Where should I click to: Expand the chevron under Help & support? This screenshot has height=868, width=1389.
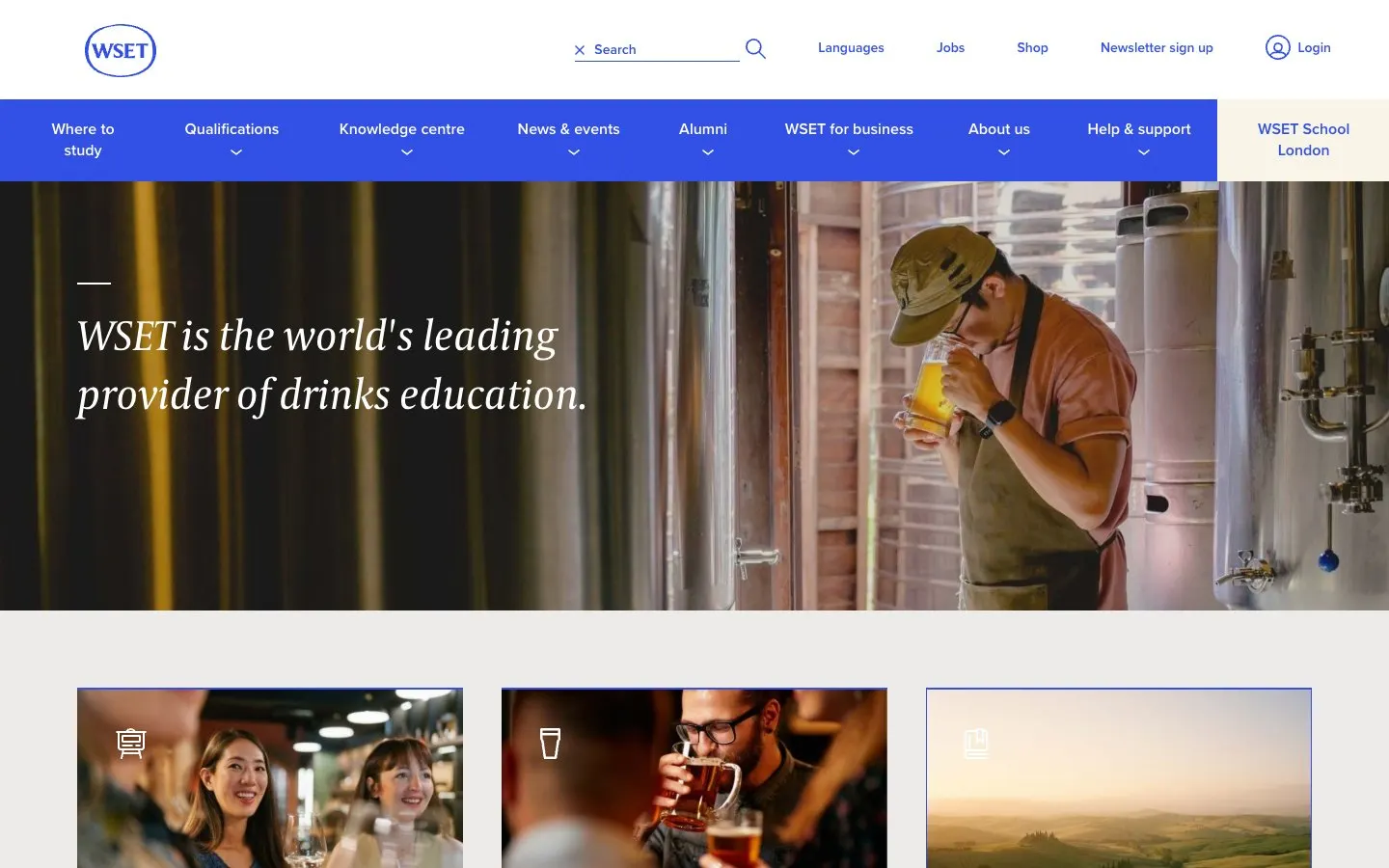(1143, 152)
